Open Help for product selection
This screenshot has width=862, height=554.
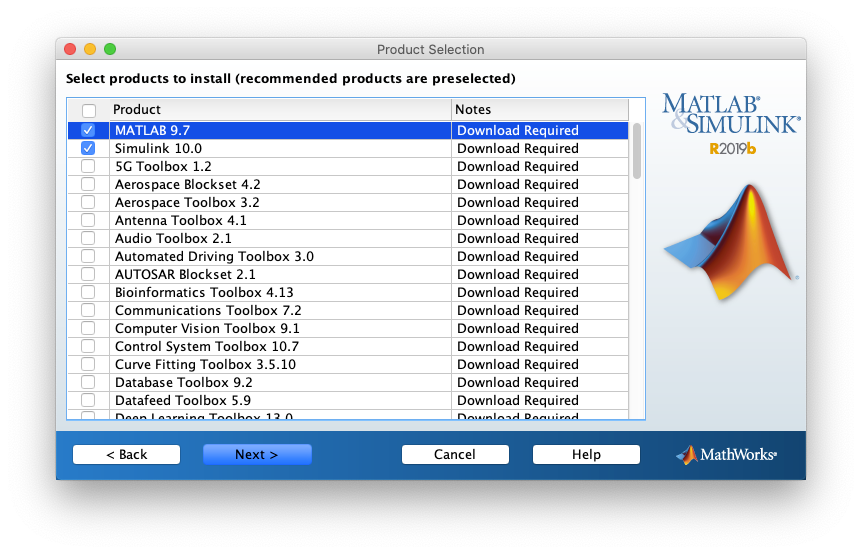coord(586,455)
